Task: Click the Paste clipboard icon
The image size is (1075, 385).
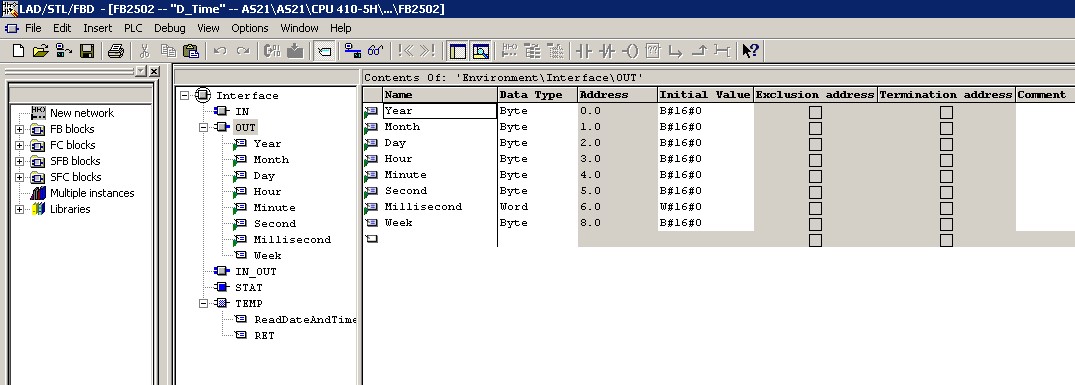Action: coord(190,51)
